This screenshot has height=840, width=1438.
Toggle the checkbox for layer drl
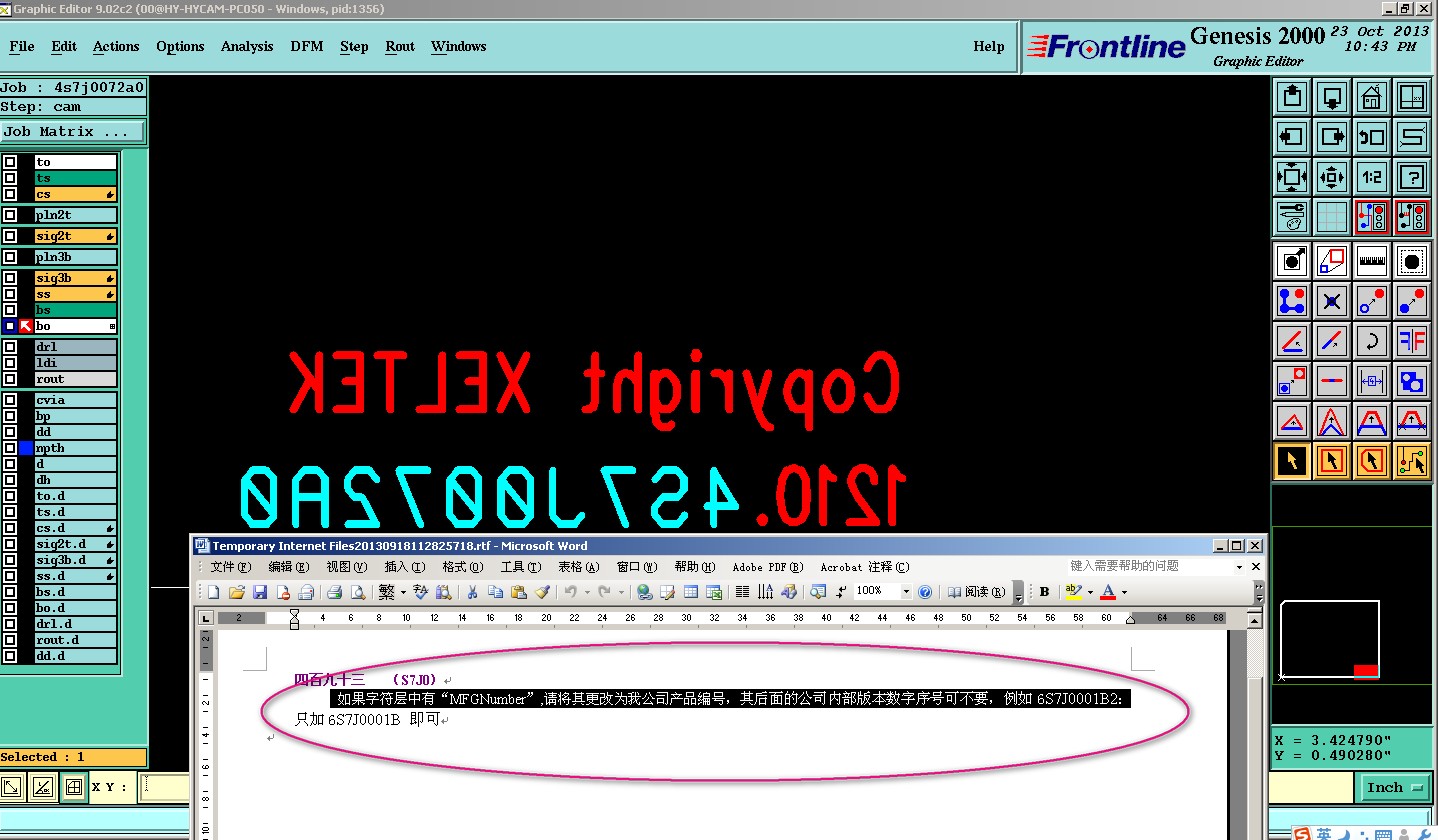(10, 347)
